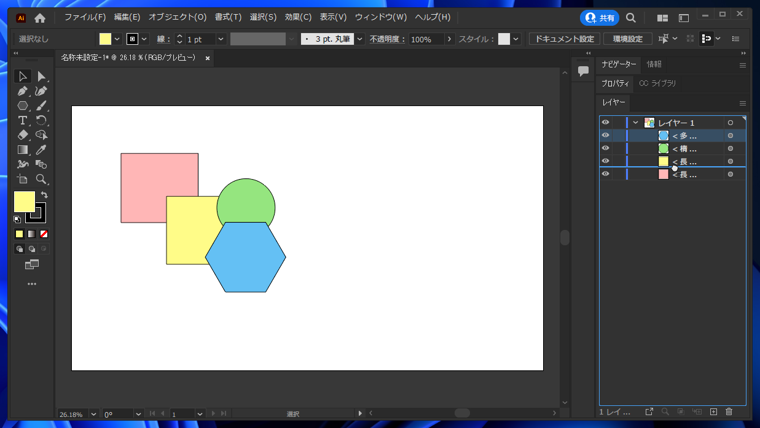Select the Curvature tool
The image size is (760, 428).
pyautogui.click(x=41, y=91)
